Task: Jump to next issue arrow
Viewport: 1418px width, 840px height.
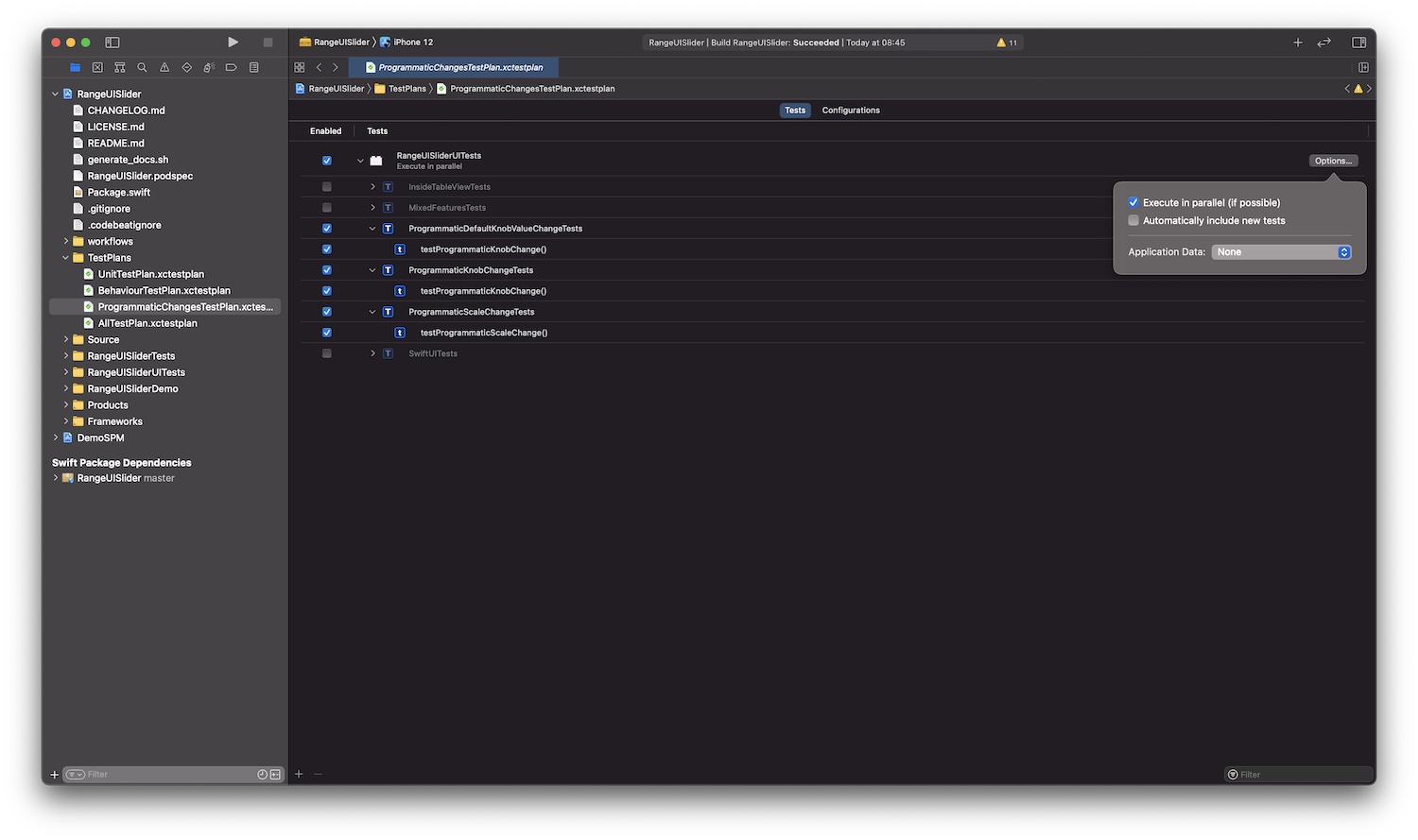Action: pos(1369,89)
